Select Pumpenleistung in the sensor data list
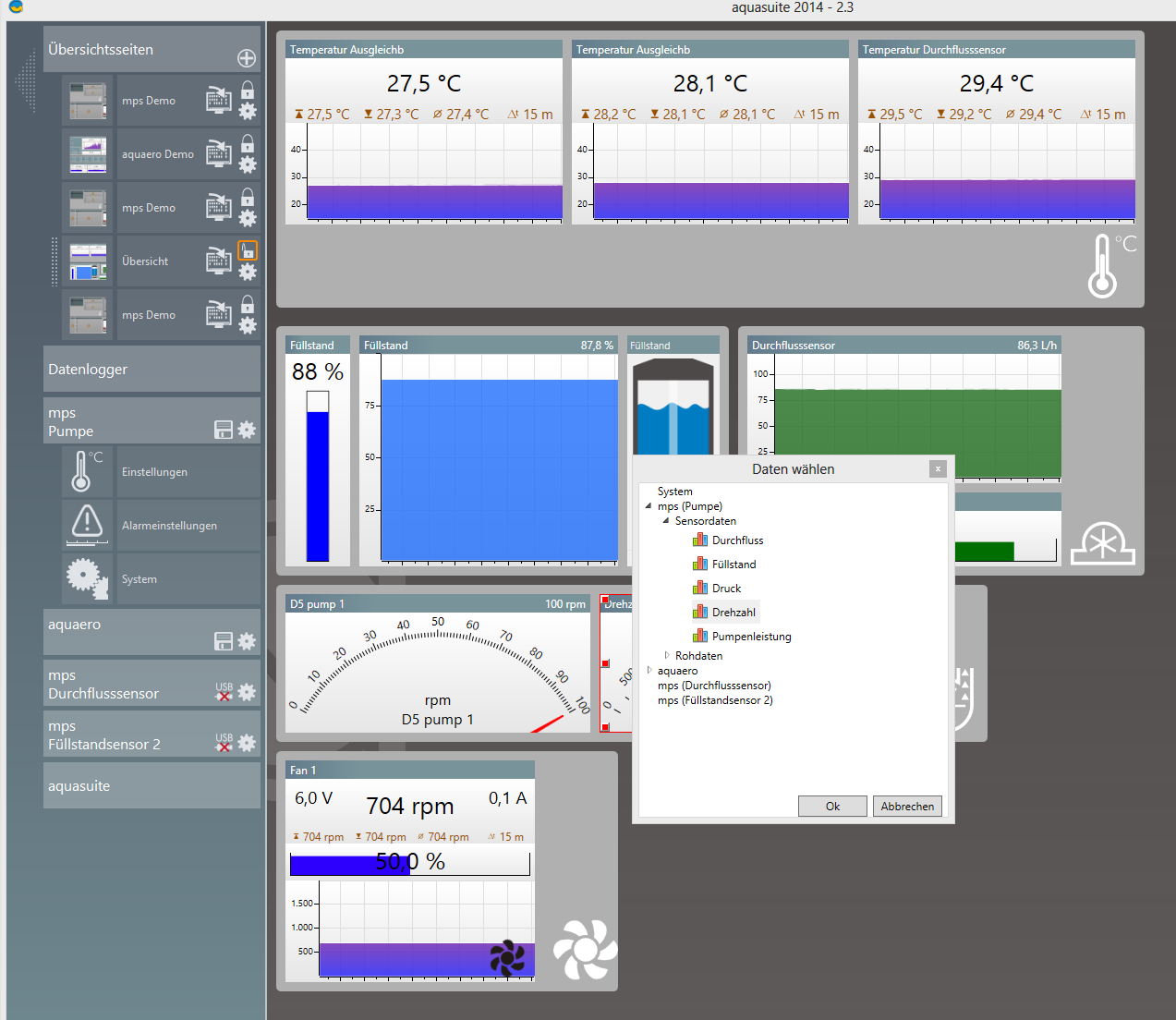The height and width of the screenshot is (1020, 1176). click(x=751, y=637)
